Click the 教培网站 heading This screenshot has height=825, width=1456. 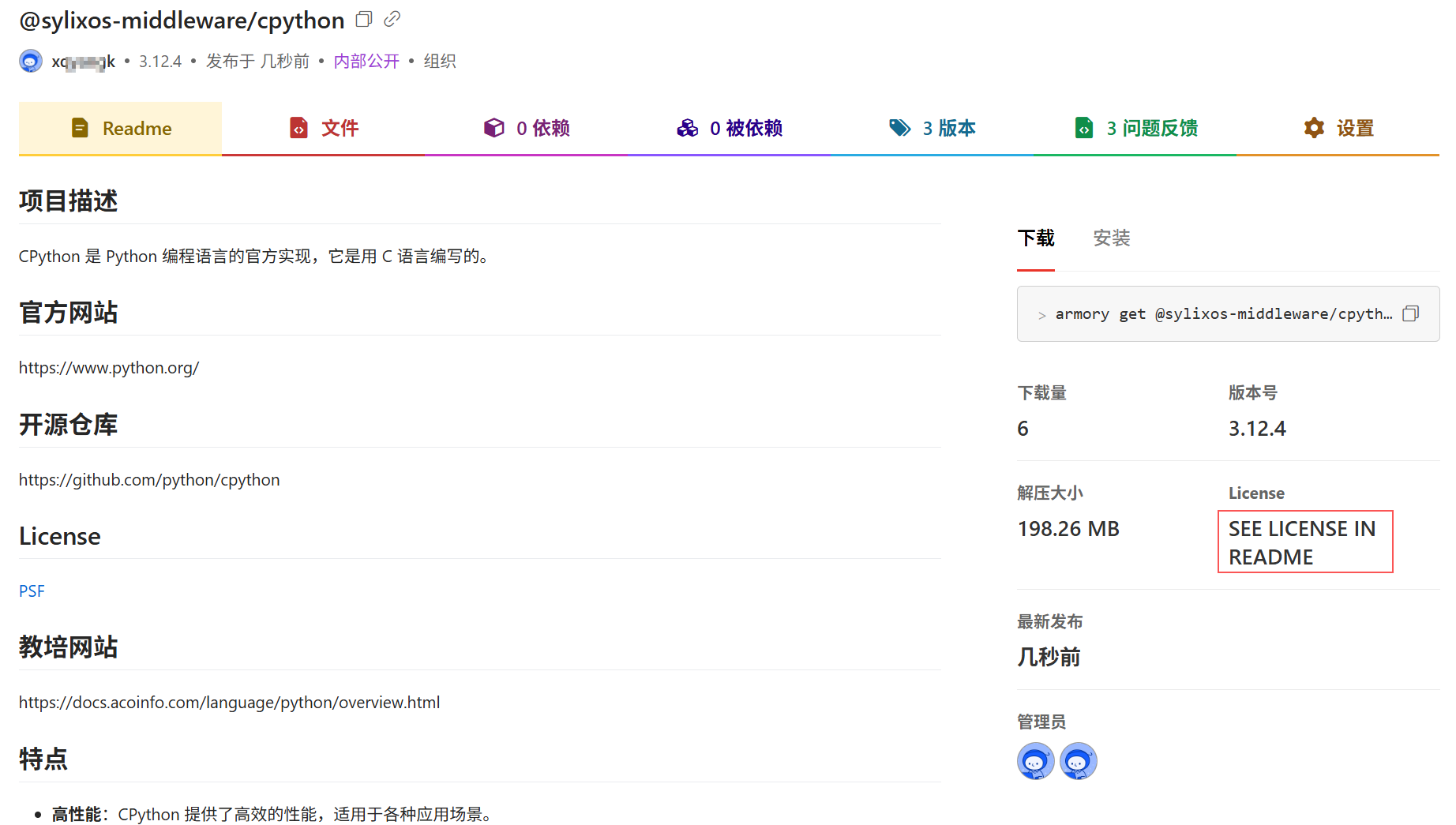[x=69, y=647]
